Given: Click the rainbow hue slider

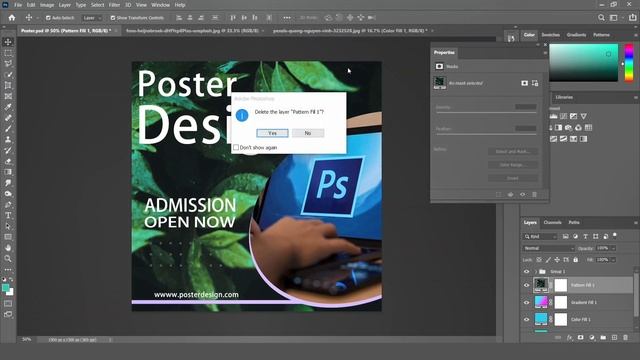Looking at the screenshot, I should coord(629,63).
